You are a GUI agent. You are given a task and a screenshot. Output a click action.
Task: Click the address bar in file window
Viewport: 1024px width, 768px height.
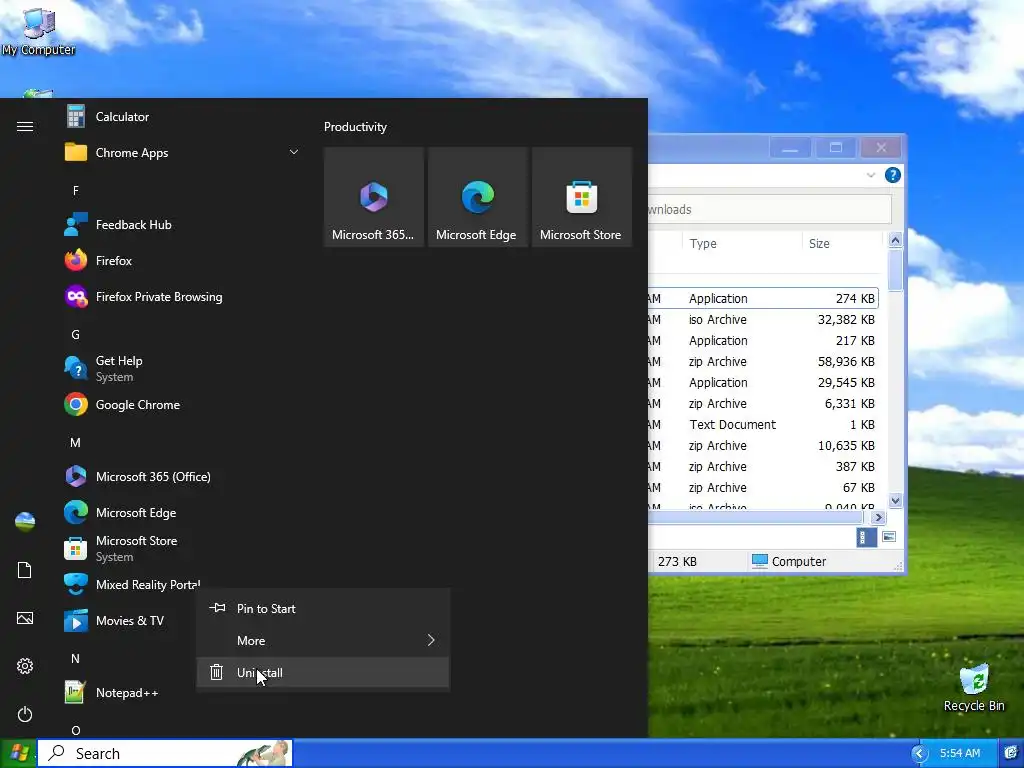click(769, 210)
